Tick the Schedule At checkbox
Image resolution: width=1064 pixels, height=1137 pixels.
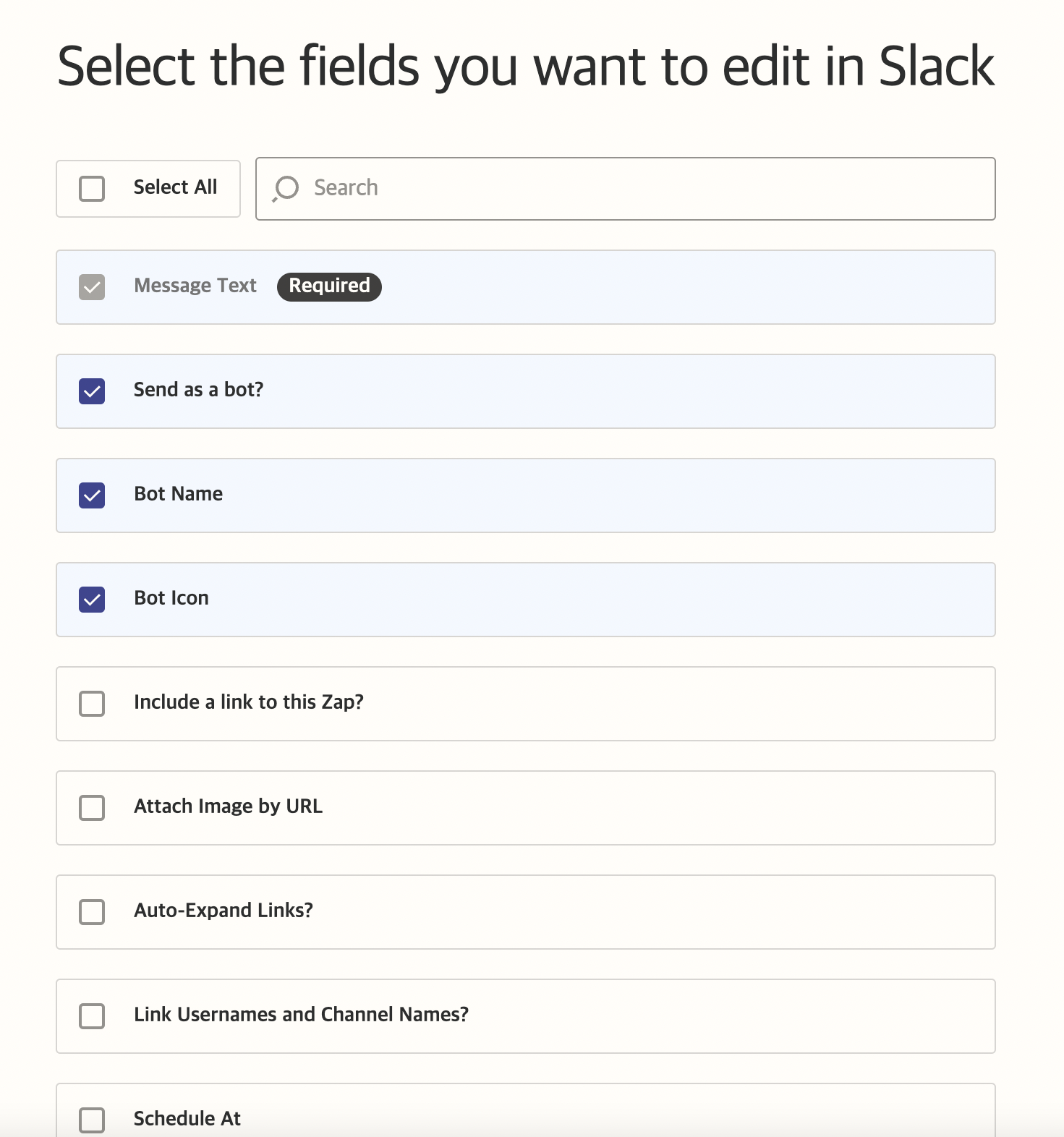pyautogui.click(x=92, y=1120)
